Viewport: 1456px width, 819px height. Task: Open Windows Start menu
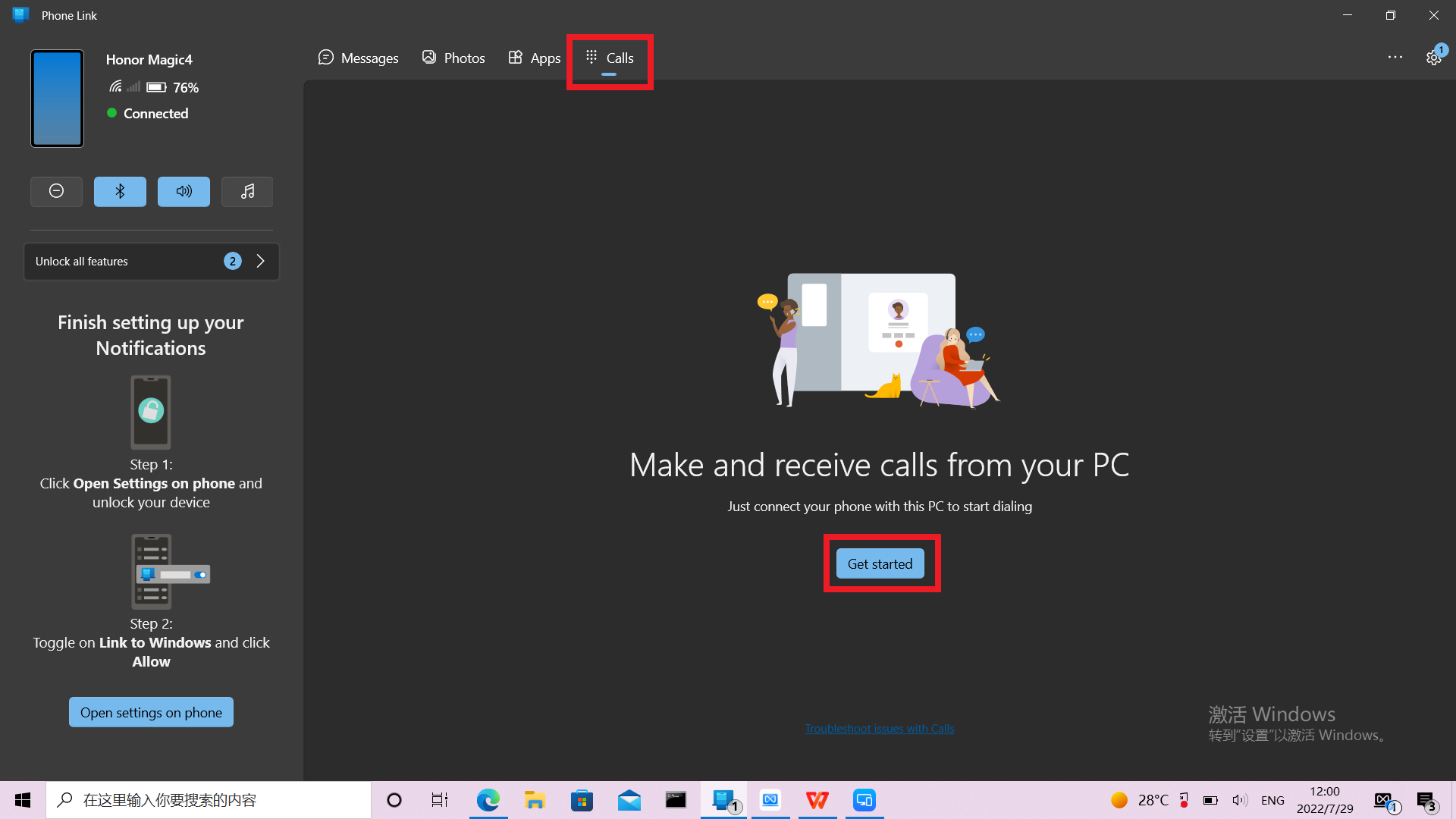[x=23, y=800]
